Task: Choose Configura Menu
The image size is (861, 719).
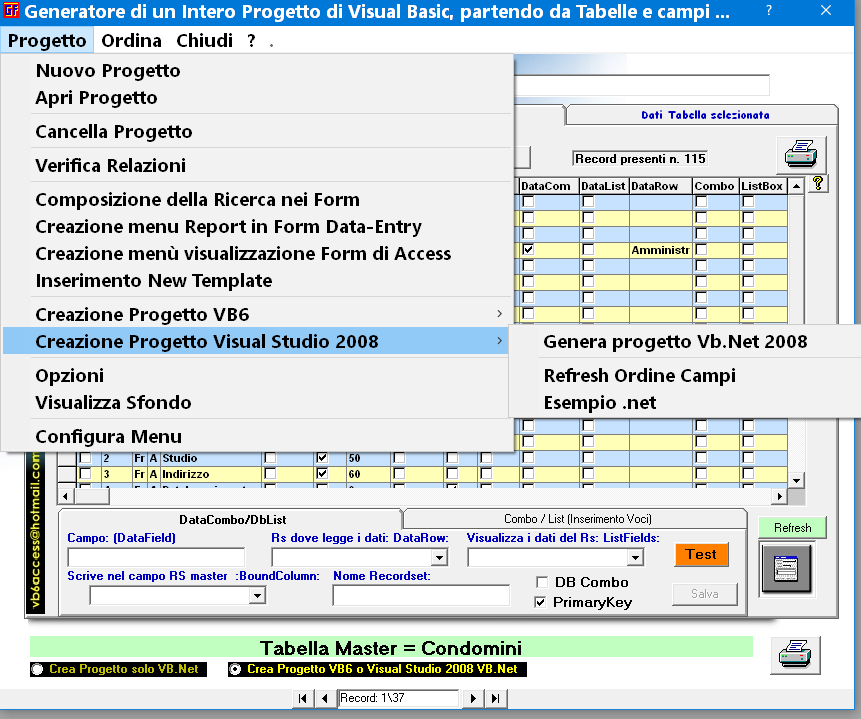Action: tap(109, 437)
